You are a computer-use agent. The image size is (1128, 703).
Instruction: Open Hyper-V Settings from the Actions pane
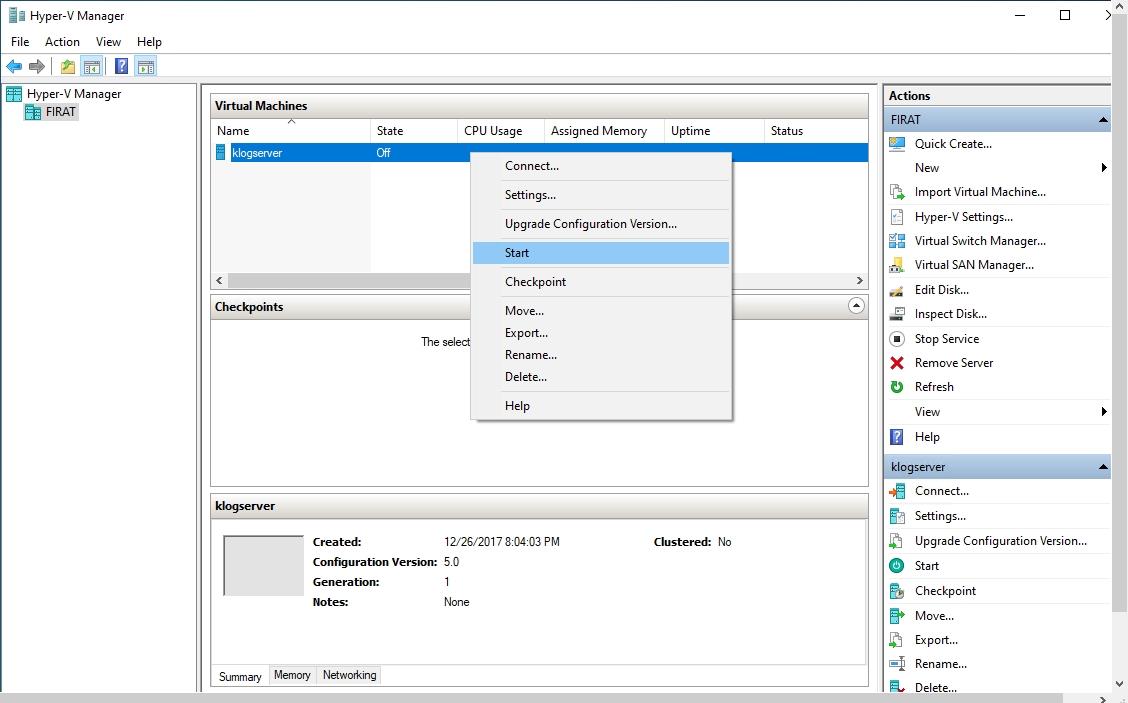tap(963, 217)
